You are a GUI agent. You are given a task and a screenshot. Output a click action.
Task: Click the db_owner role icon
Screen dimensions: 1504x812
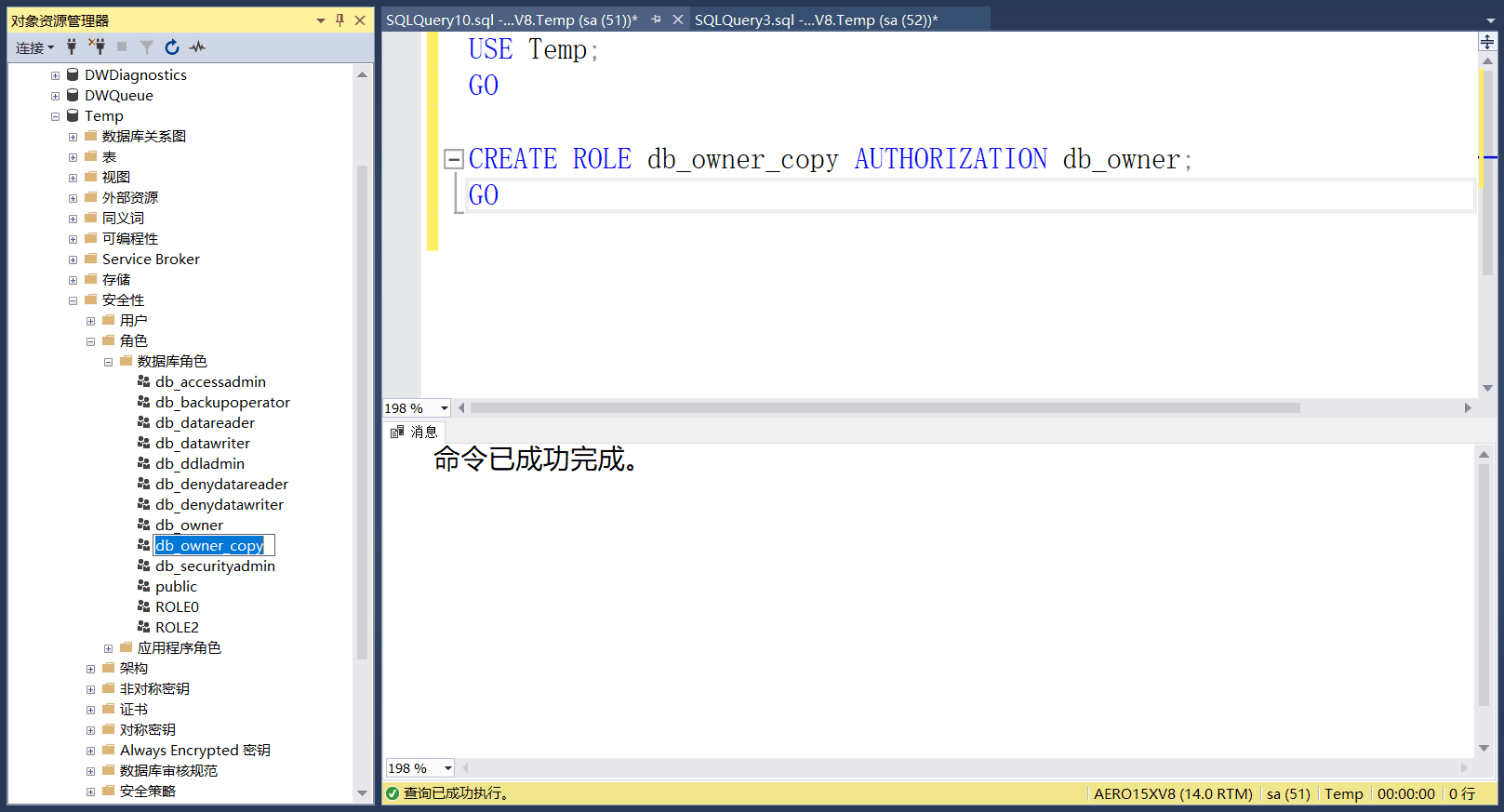coord(144,525)
